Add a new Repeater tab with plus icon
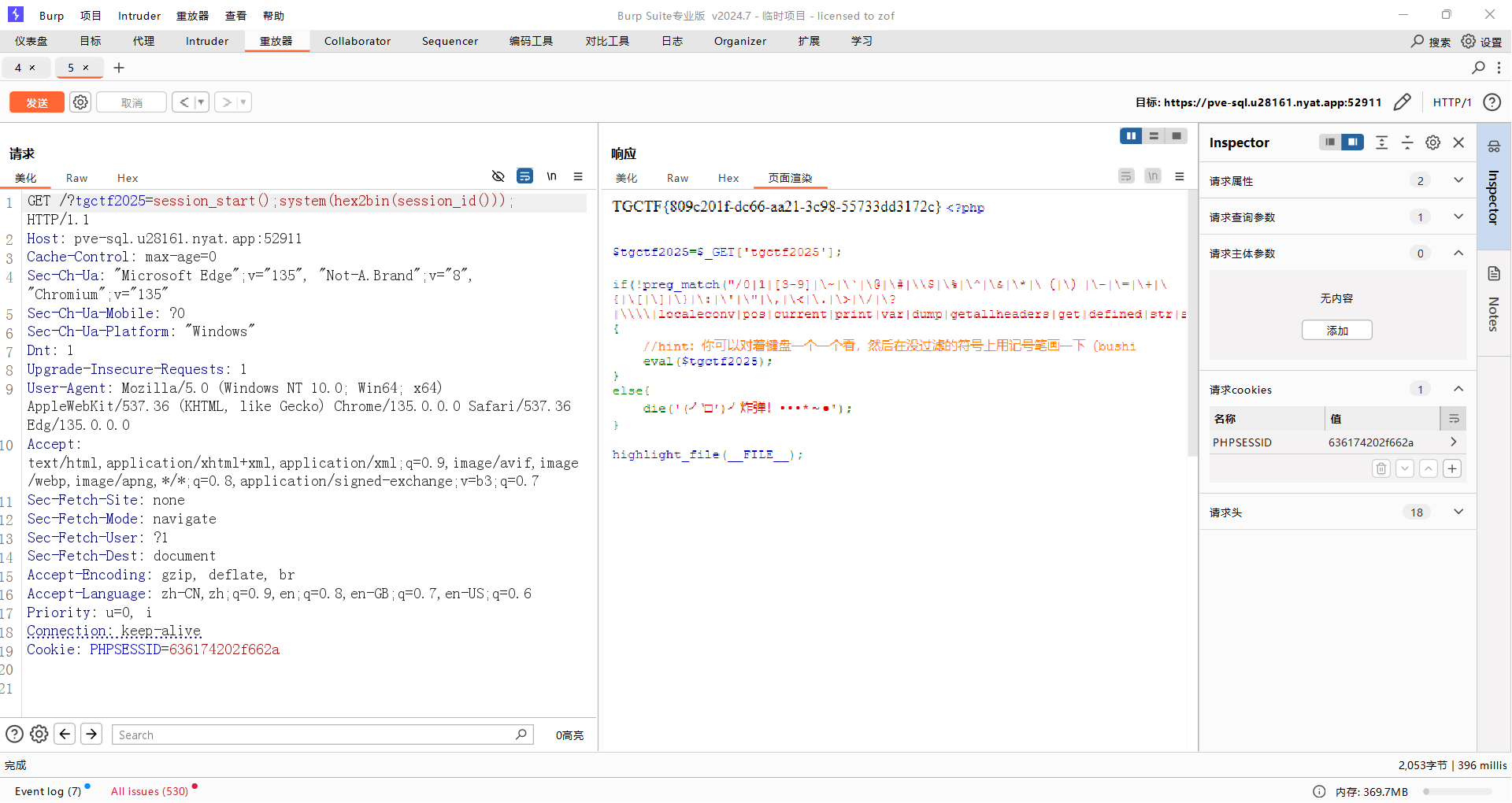The height and width of the screenshot is (803, 1512). click(119, 68)
